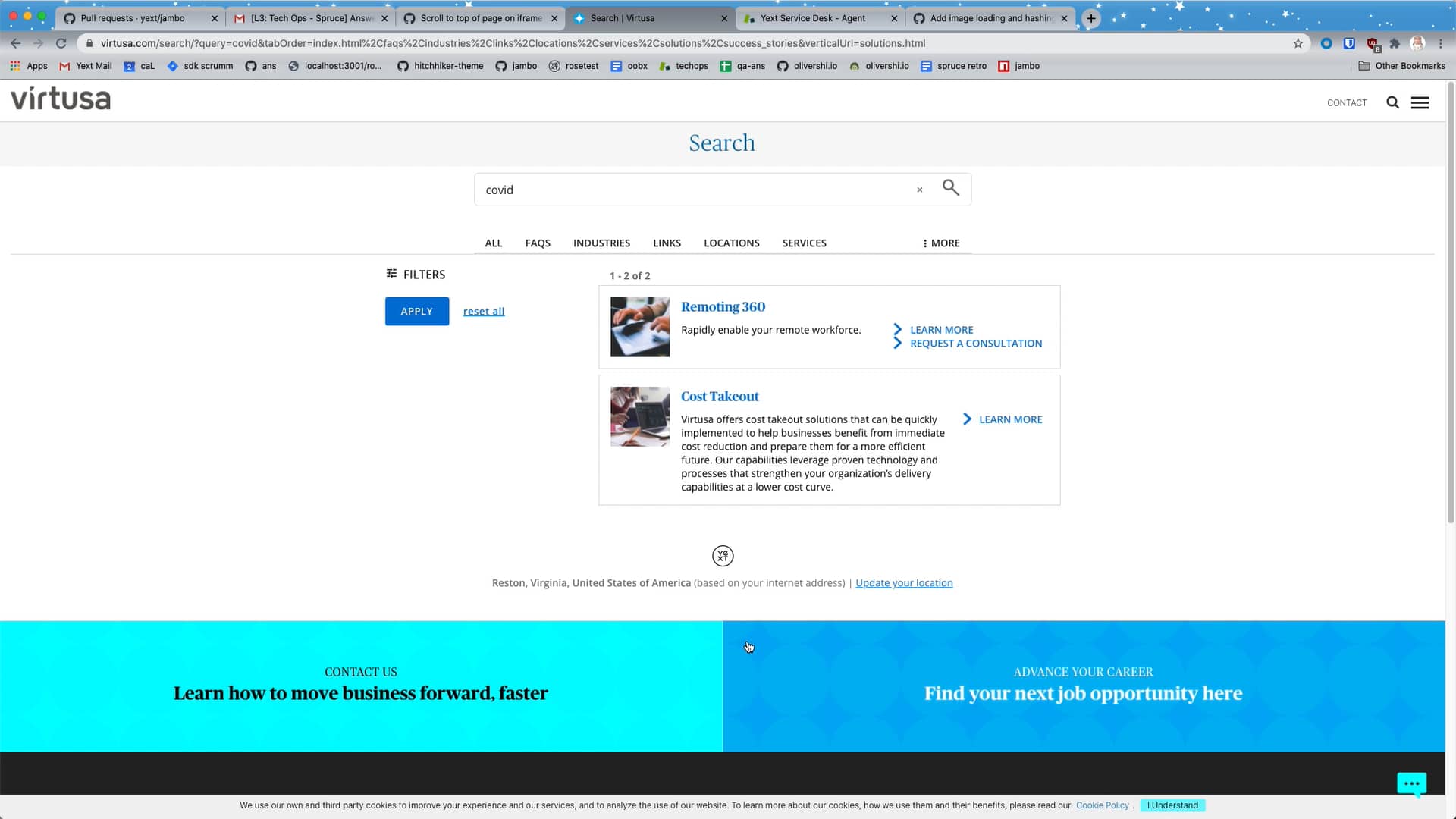Open the Other Bookmarks folder
Screen dimensions: 1456x819
[1401, 66]
